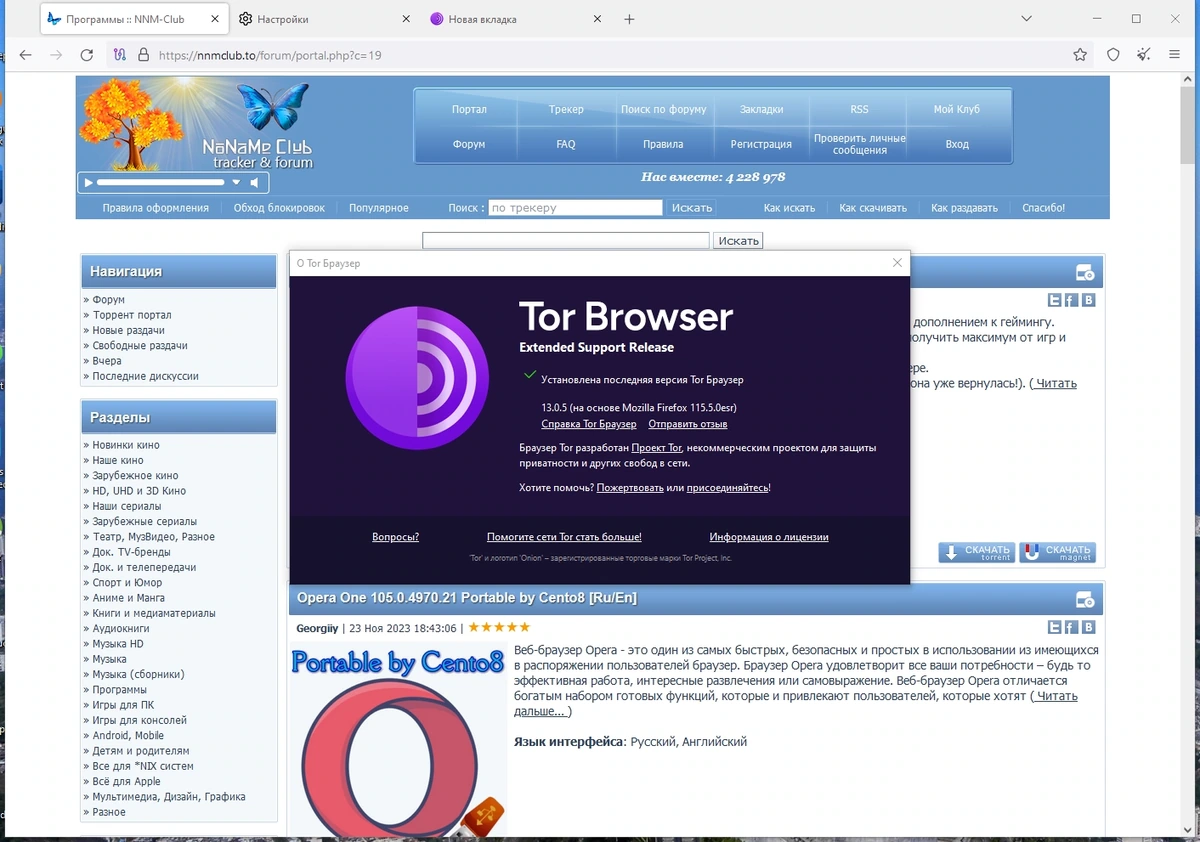Open Справка Tor Браузер link
The height and width of the screenshot is (842, 1200).
click(x=588, y=424)
